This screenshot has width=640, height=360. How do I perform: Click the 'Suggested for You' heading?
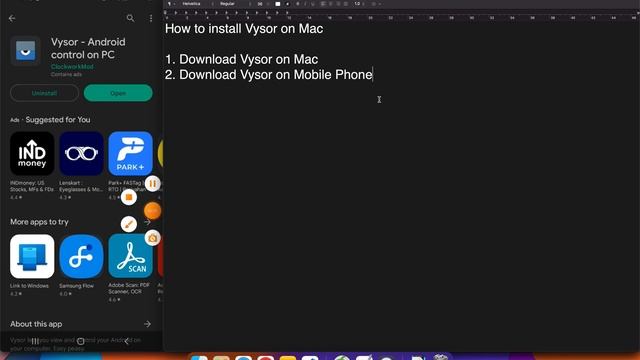58,120
